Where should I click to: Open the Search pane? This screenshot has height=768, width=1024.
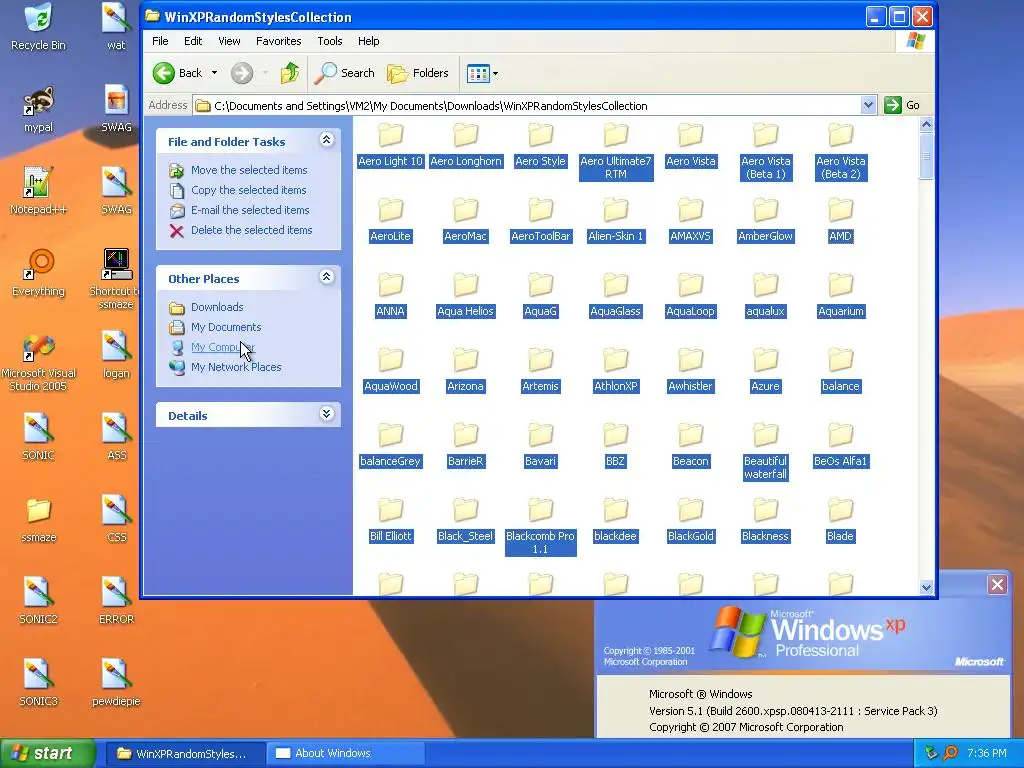[344, 73]
